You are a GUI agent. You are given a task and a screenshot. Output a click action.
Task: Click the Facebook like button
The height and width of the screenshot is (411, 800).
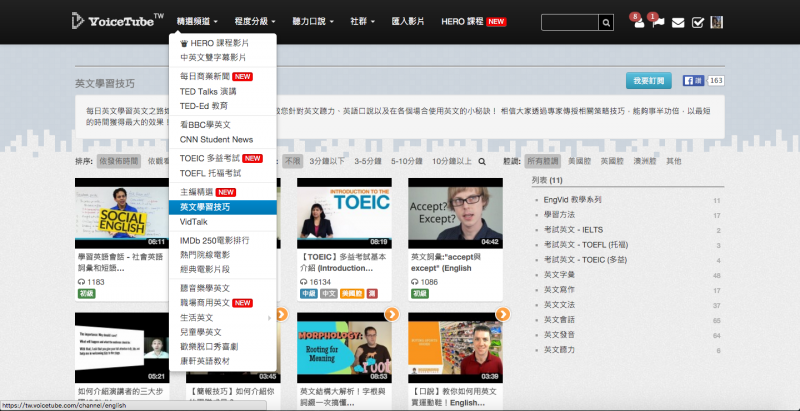pos(693,81)
